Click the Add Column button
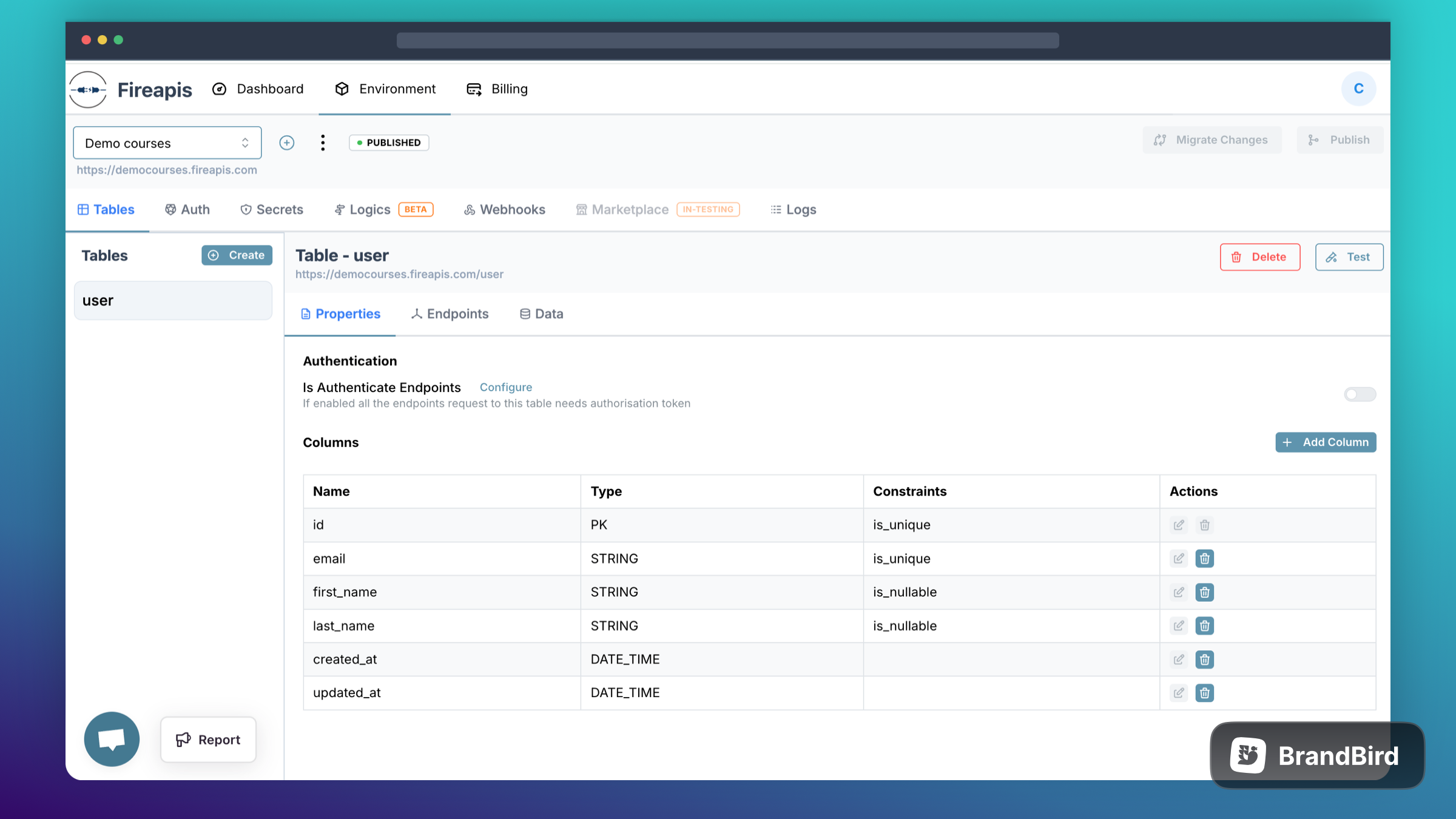Image resolution: width=1456 pixels, height=819 pixels. (x=1325, y=441)
